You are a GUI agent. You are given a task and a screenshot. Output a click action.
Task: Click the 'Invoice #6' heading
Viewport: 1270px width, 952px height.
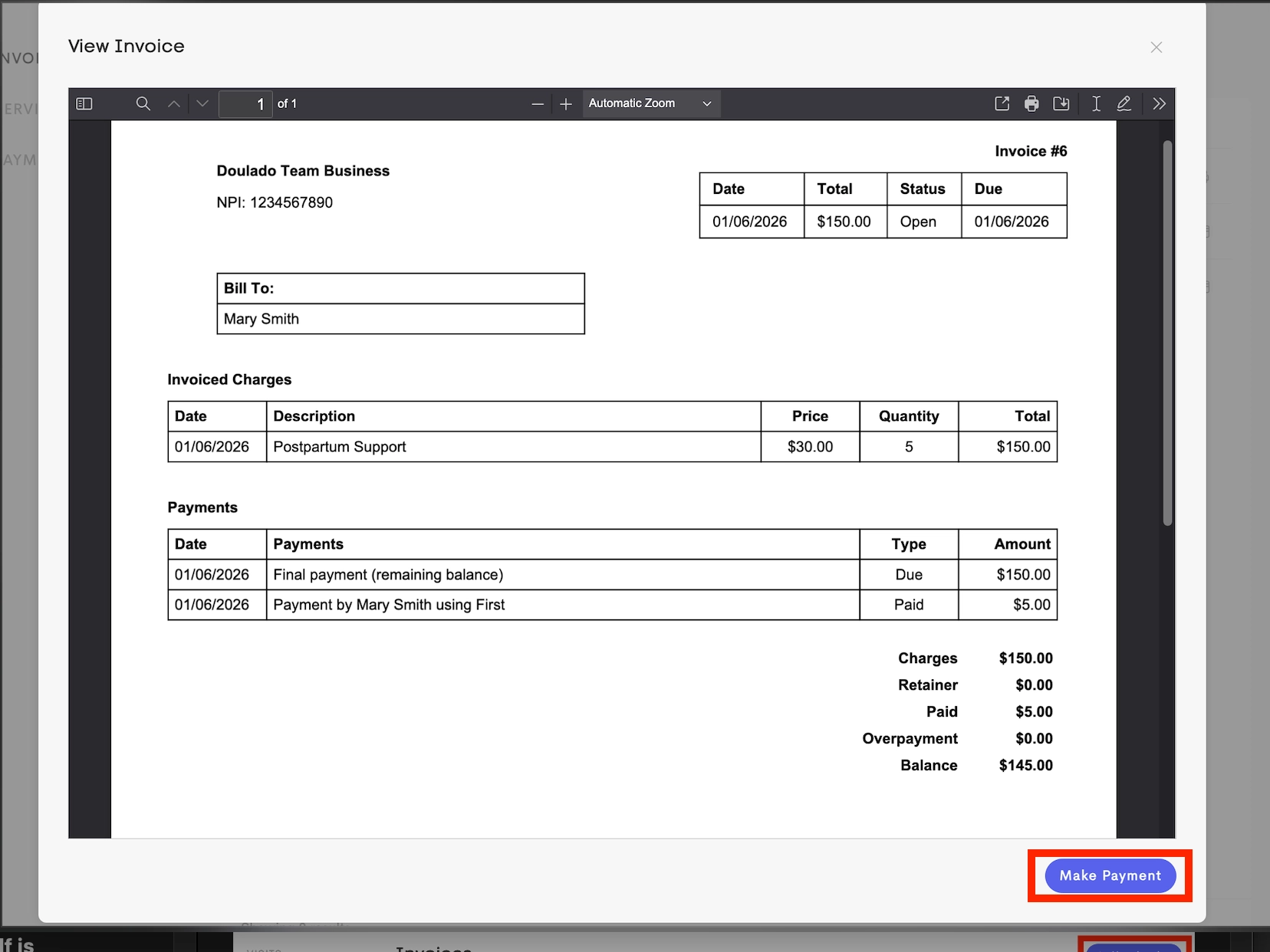pyautogui.click(x=1031, y=151)
